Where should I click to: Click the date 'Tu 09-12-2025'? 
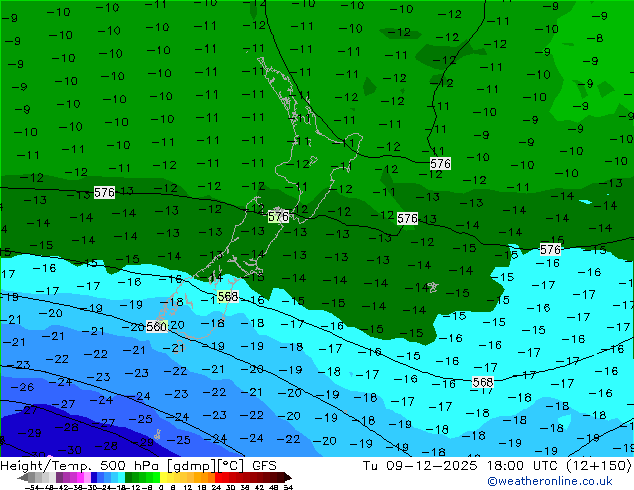coord(420,466)
